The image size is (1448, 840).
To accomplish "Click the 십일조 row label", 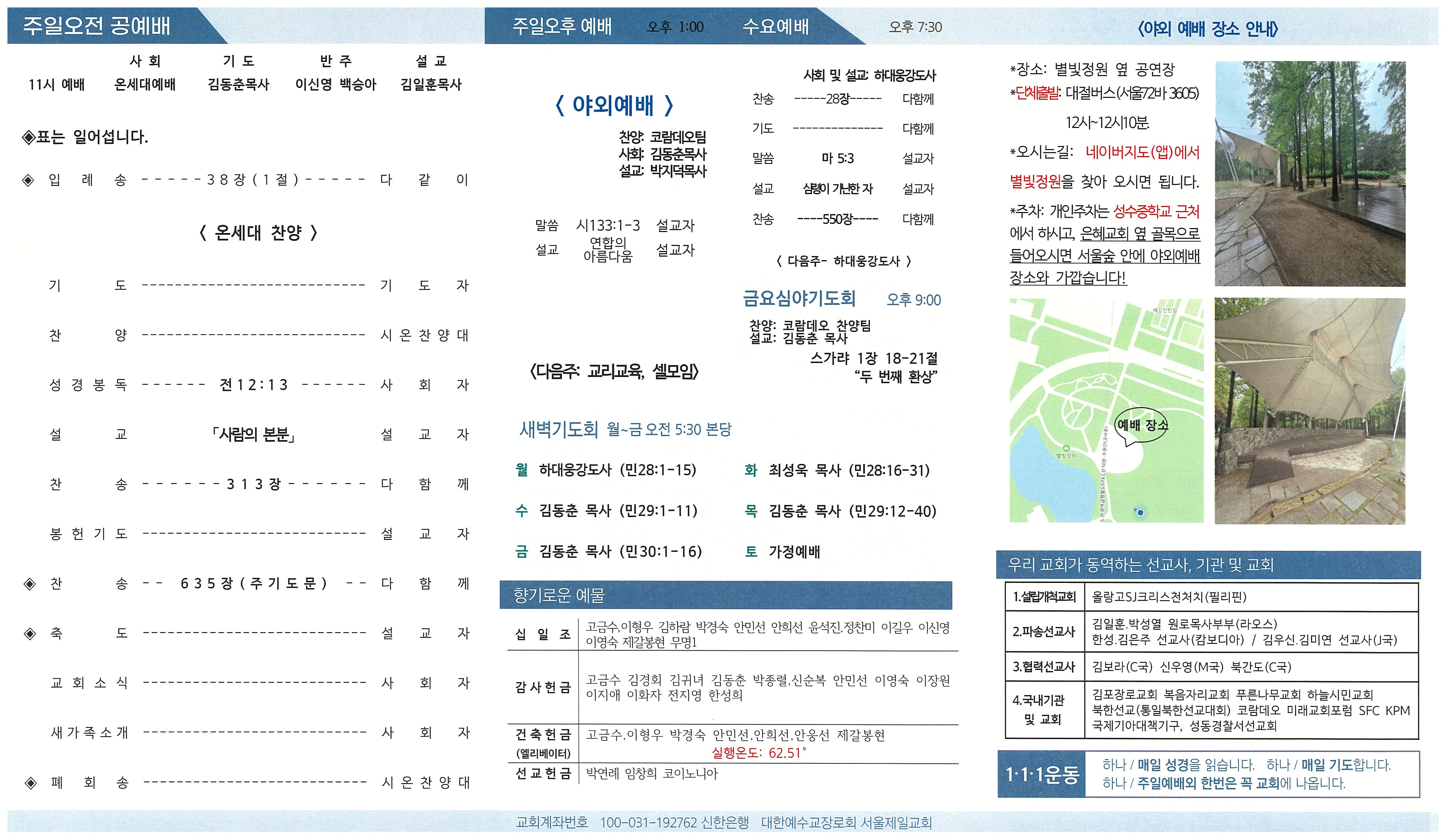I will pos(542,634).
